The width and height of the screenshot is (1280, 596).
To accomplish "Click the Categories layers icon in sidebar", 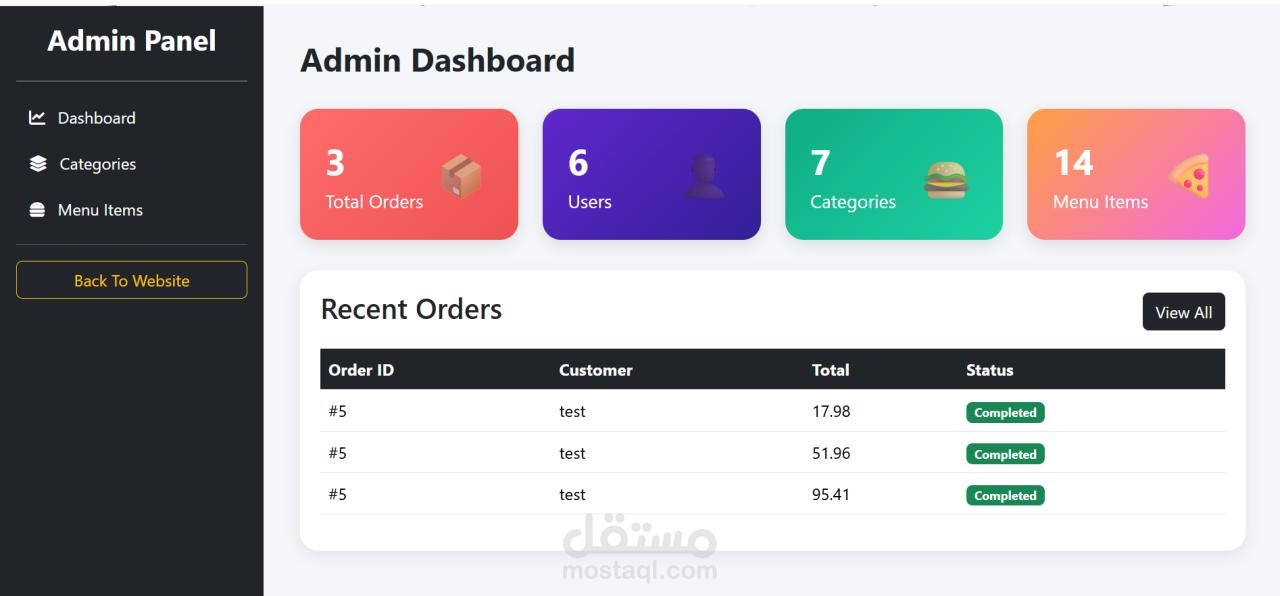I will (38, 164).
